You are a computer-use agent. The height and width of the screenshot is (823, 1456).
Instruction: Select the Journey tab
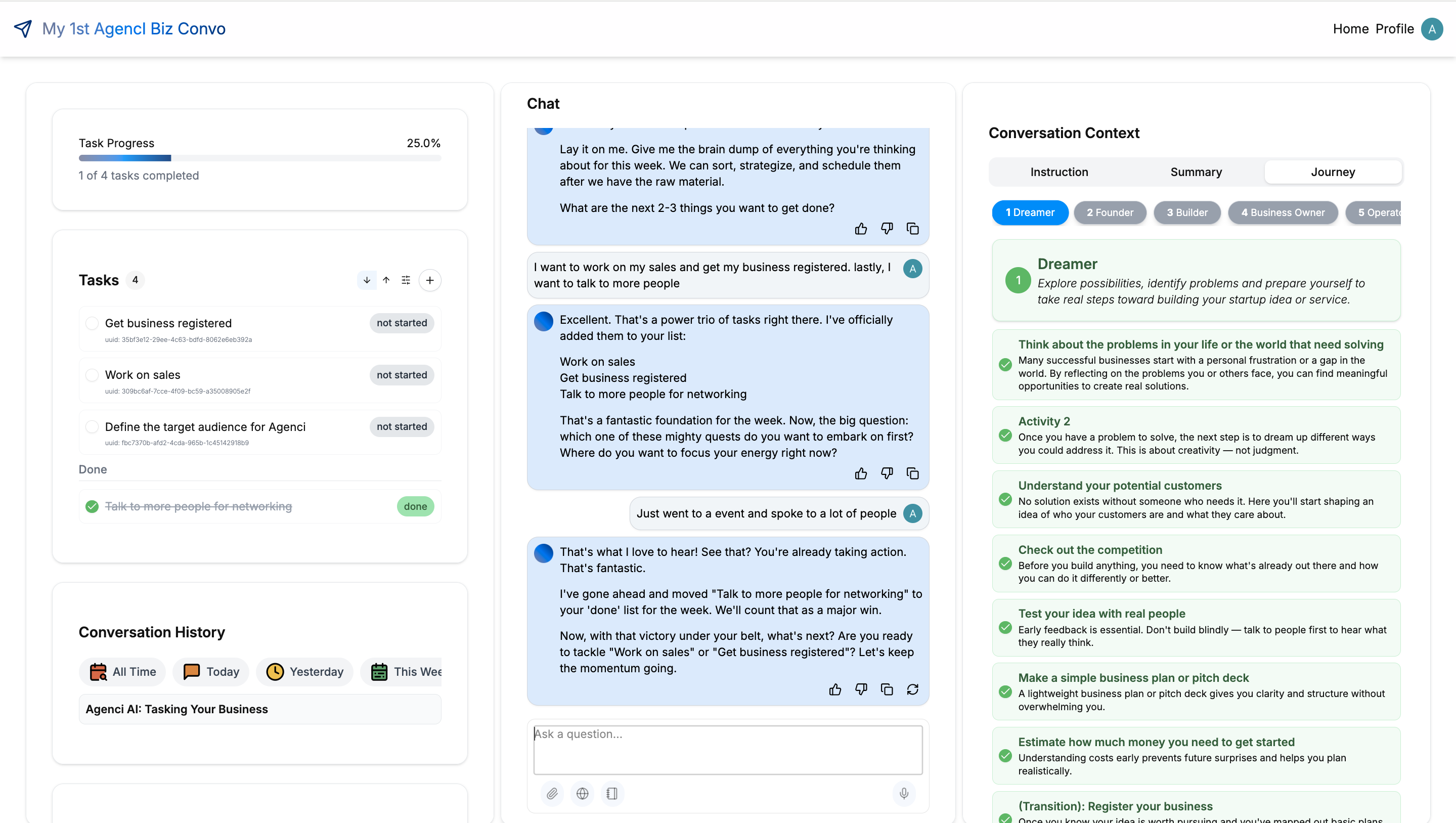point(1333,172)
